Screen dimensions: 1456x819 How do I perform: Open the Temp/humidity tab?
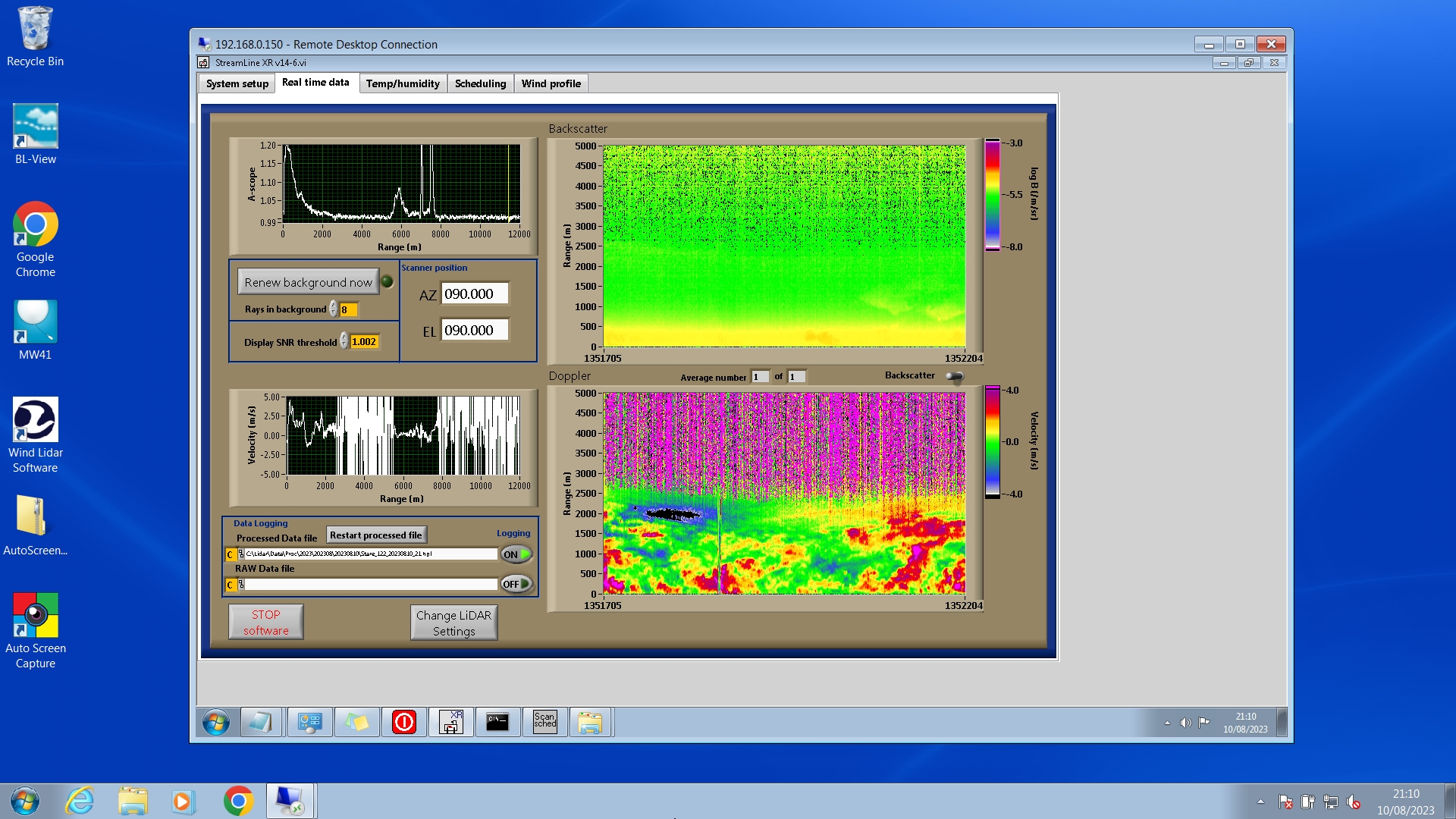point(402,83)
